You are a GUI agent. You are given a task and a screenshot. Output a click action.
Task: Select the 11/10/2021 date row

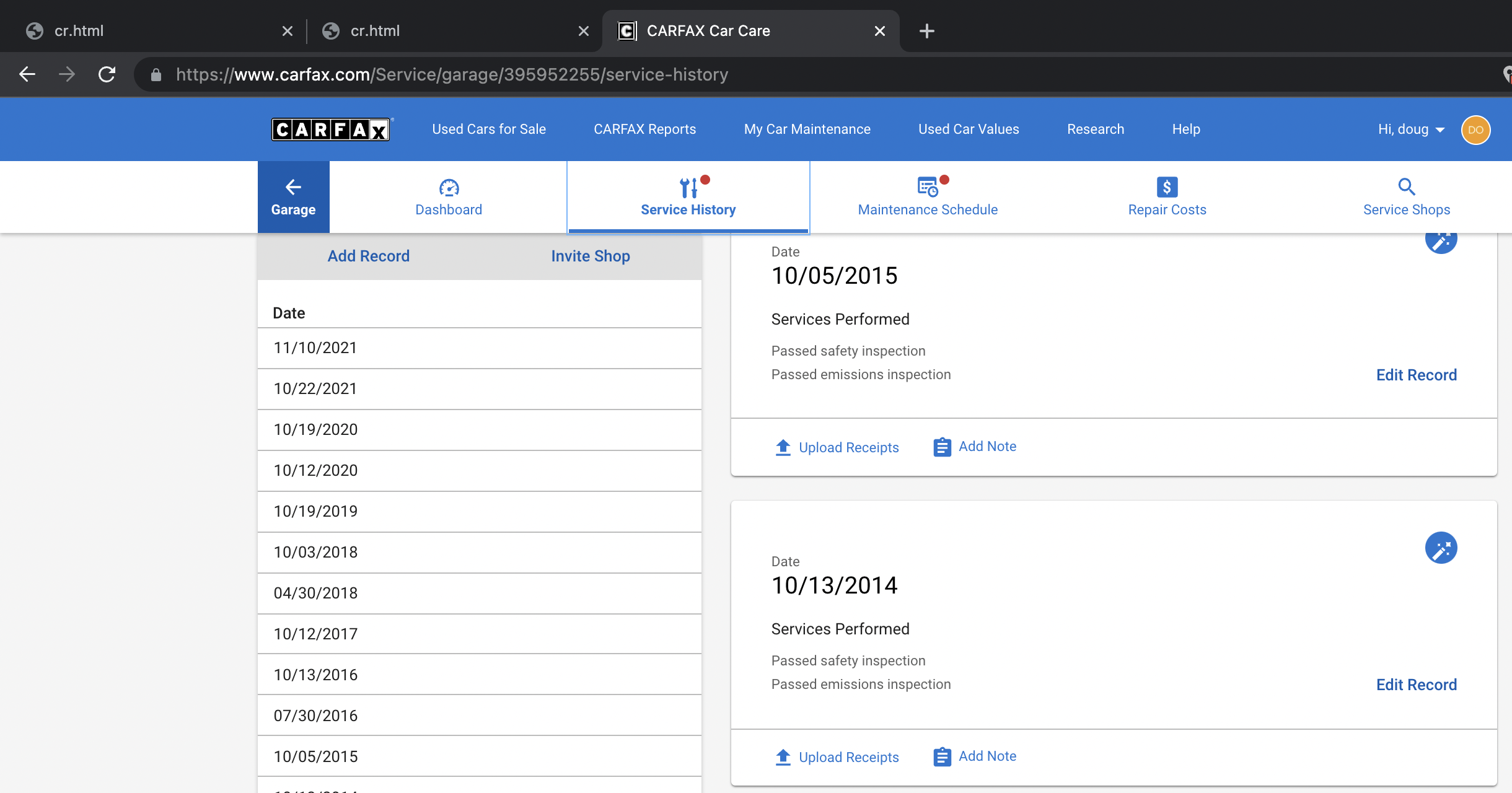(480, 348)
